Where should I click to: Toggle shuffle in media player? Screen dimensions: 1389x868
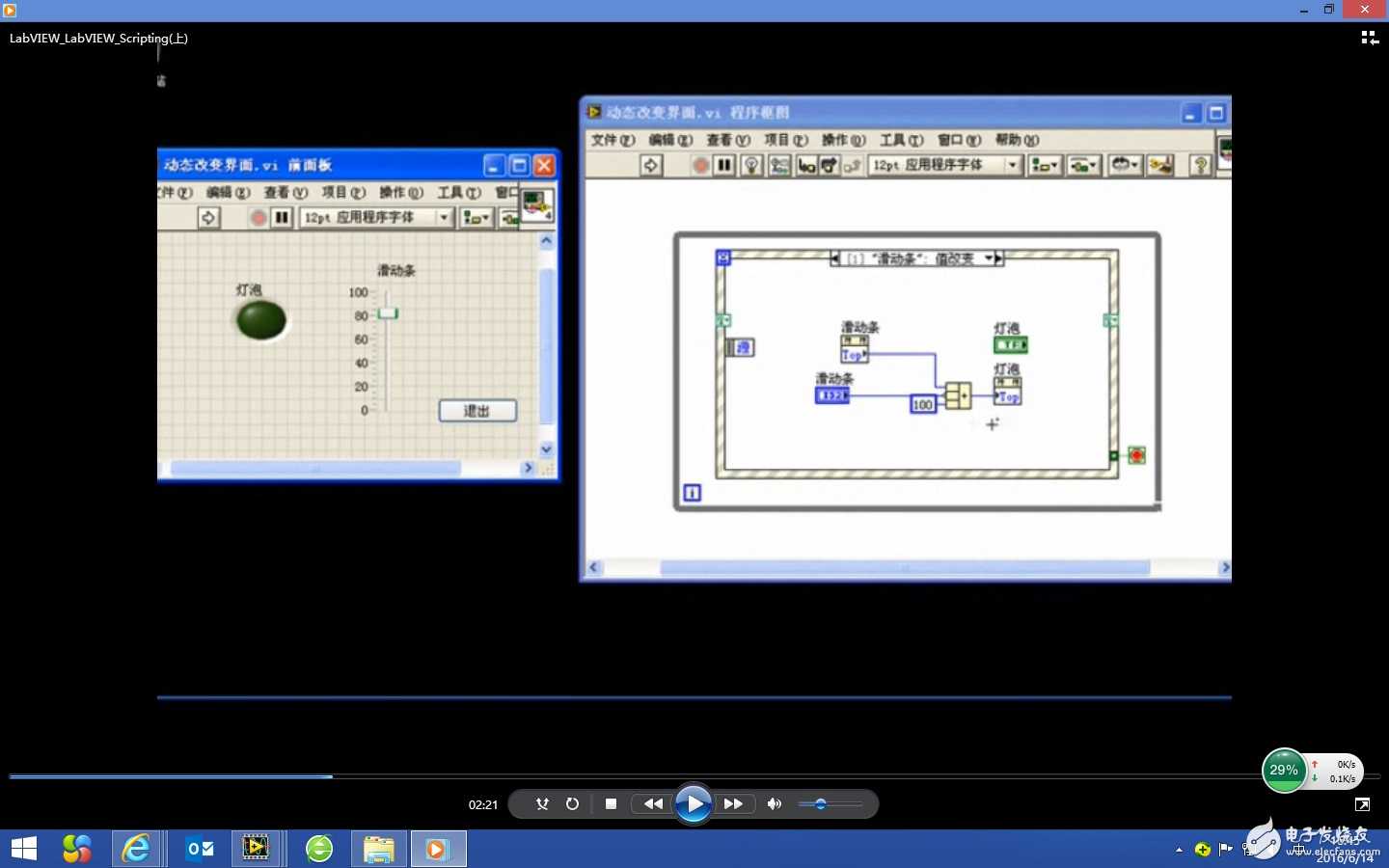point(542,803)
